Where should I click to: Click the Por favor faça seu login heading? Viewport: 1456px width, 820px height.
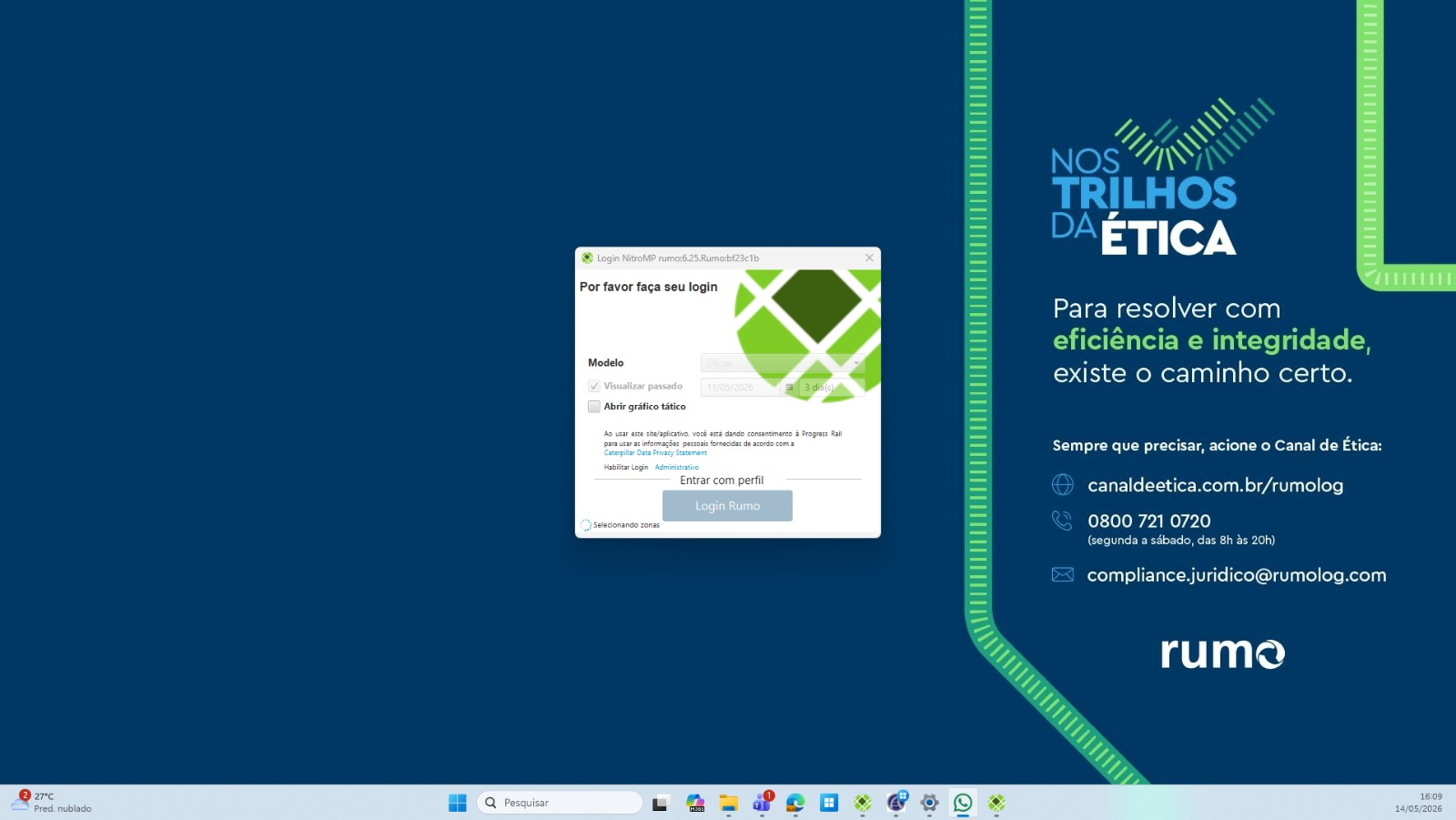pos(649,287)
